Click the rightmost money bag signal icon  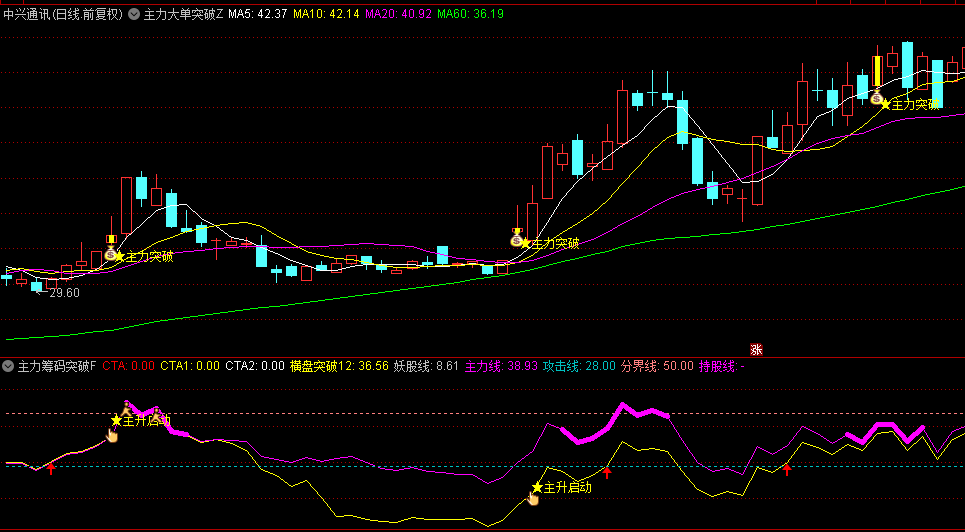click(x=877, y=99)
